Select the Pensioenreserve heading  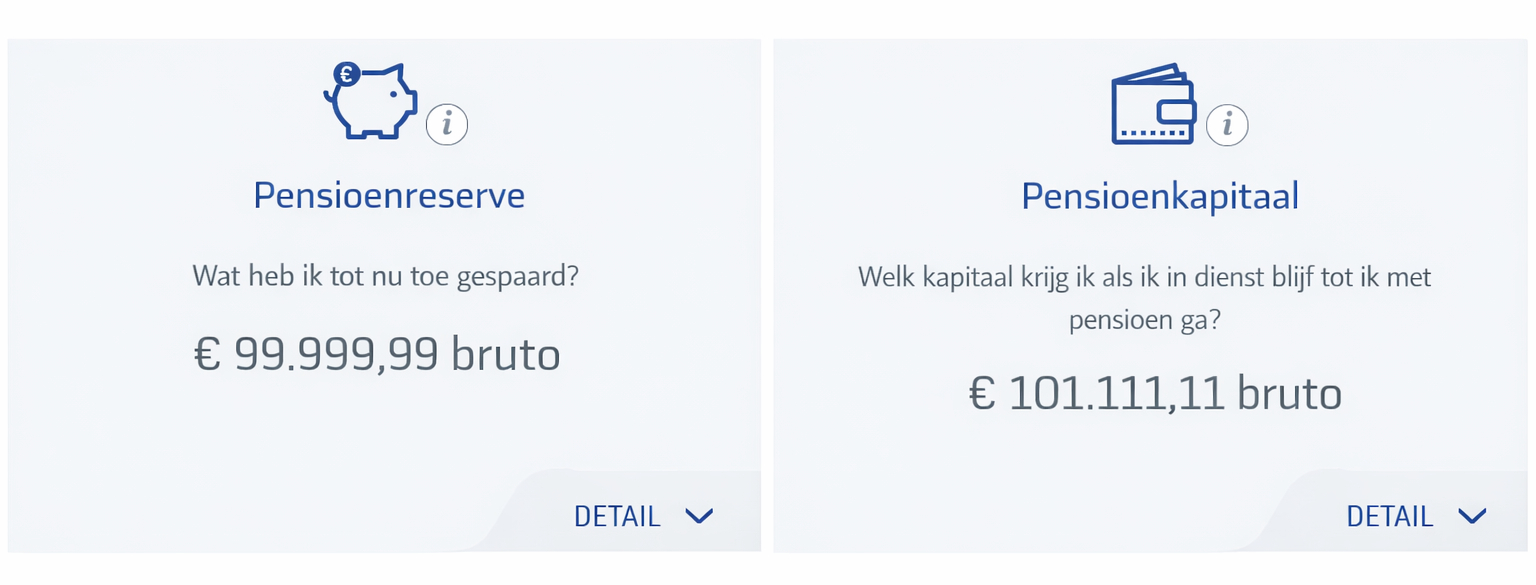[x=389, y=195]
